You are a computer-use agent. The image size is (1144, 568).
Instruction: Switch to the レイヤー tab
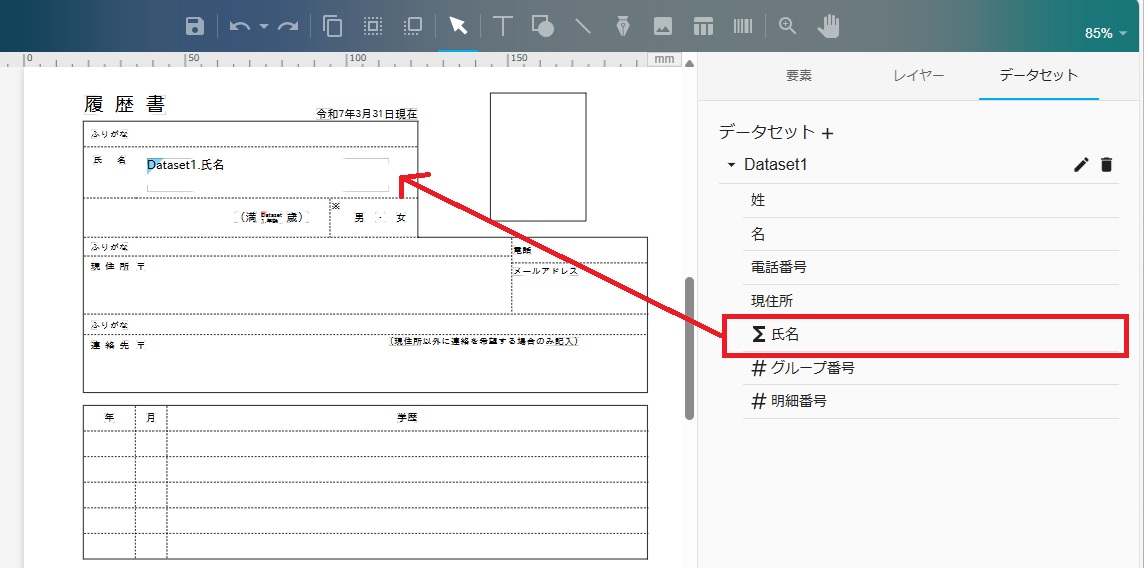[x=918, y=75]
